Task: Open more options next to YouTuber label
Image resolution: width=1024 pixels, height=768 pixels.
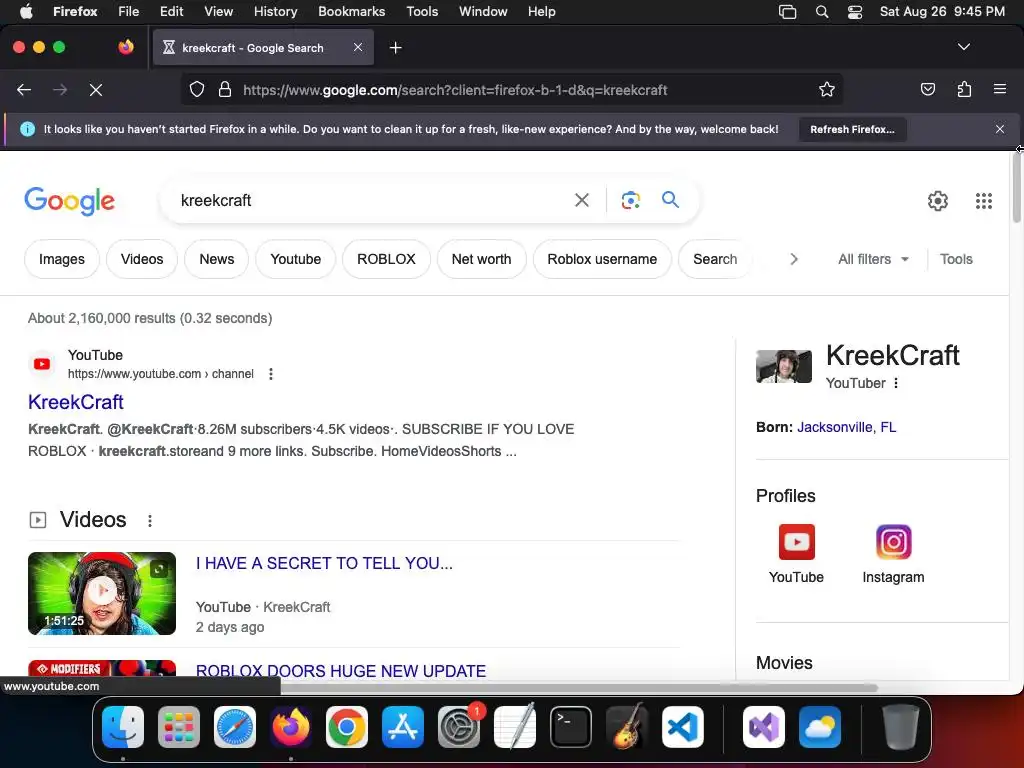Action: click(x=896, y=383)
